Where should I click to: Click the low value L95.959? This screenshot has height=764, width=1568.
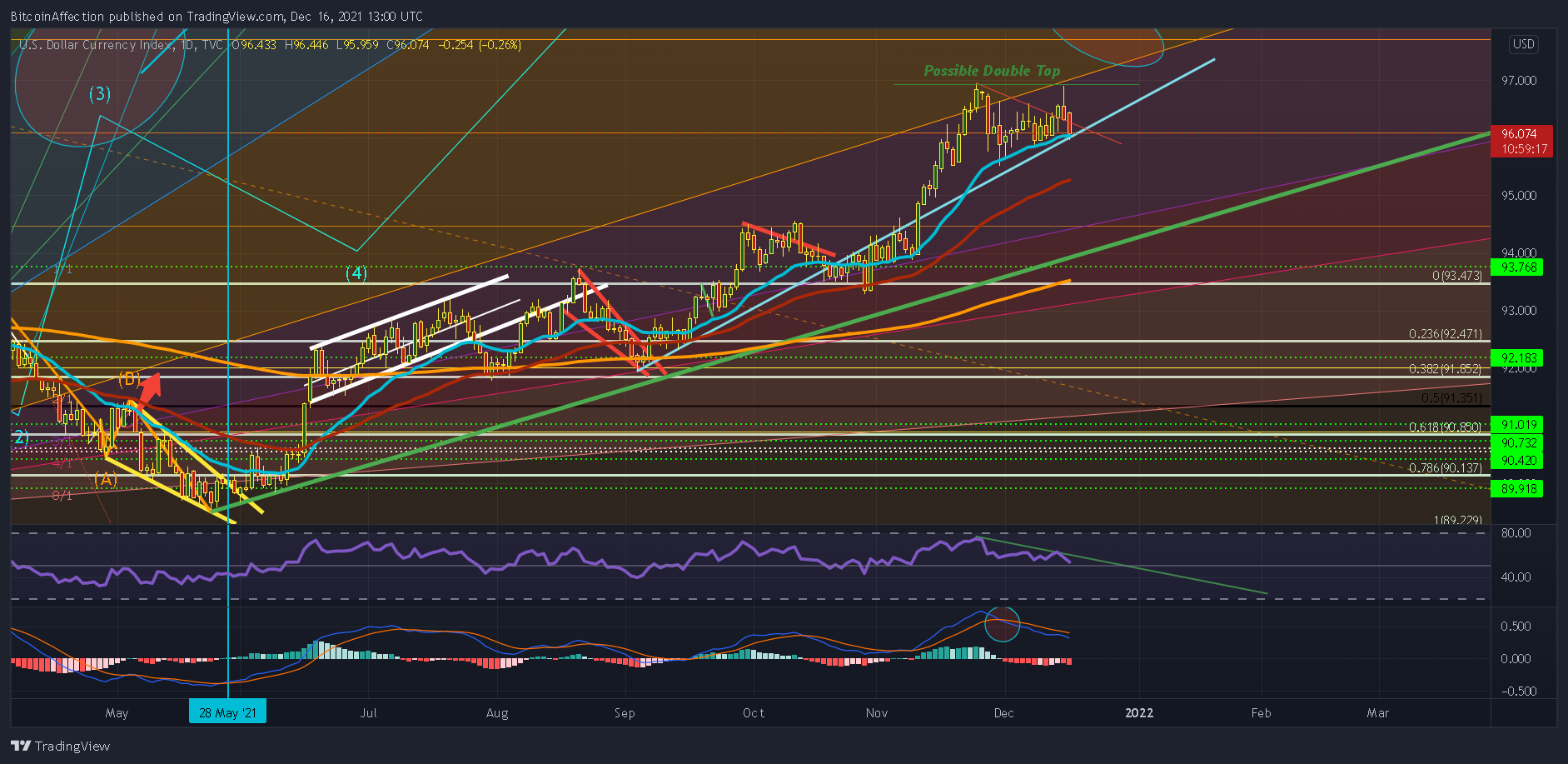pyautogui.click(x=358, y=45)
